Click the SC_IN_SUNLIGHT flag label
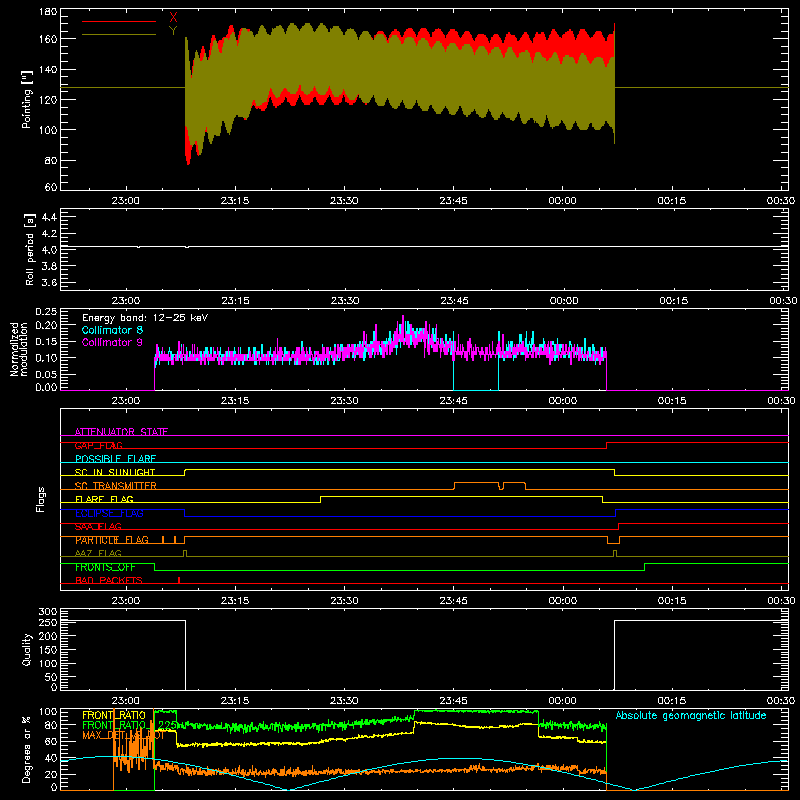The height and width of the screenshot is (800, 800). pyautogui.click(x=115, y=472)
